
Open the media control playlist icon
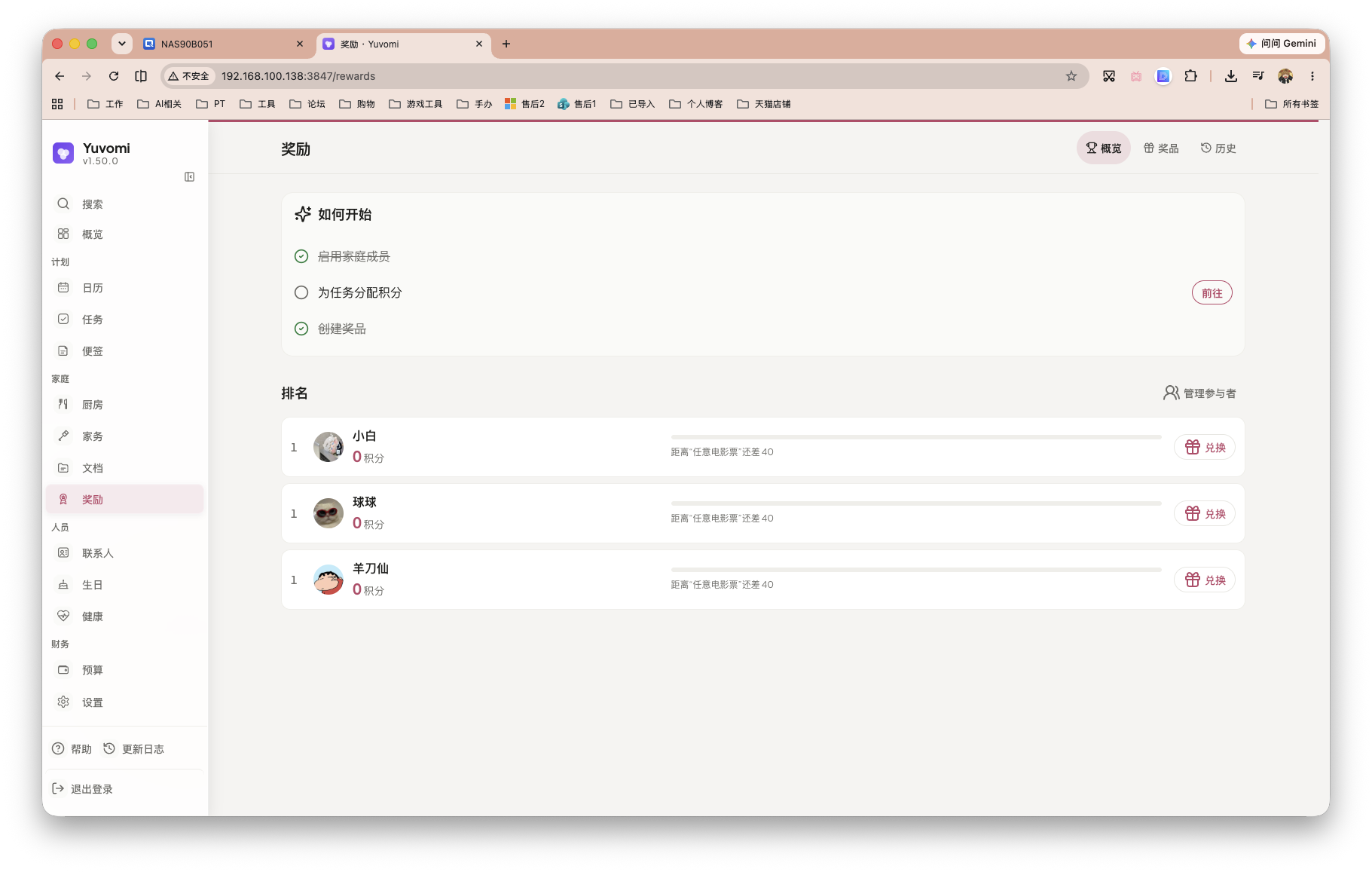pos(1258,76)
